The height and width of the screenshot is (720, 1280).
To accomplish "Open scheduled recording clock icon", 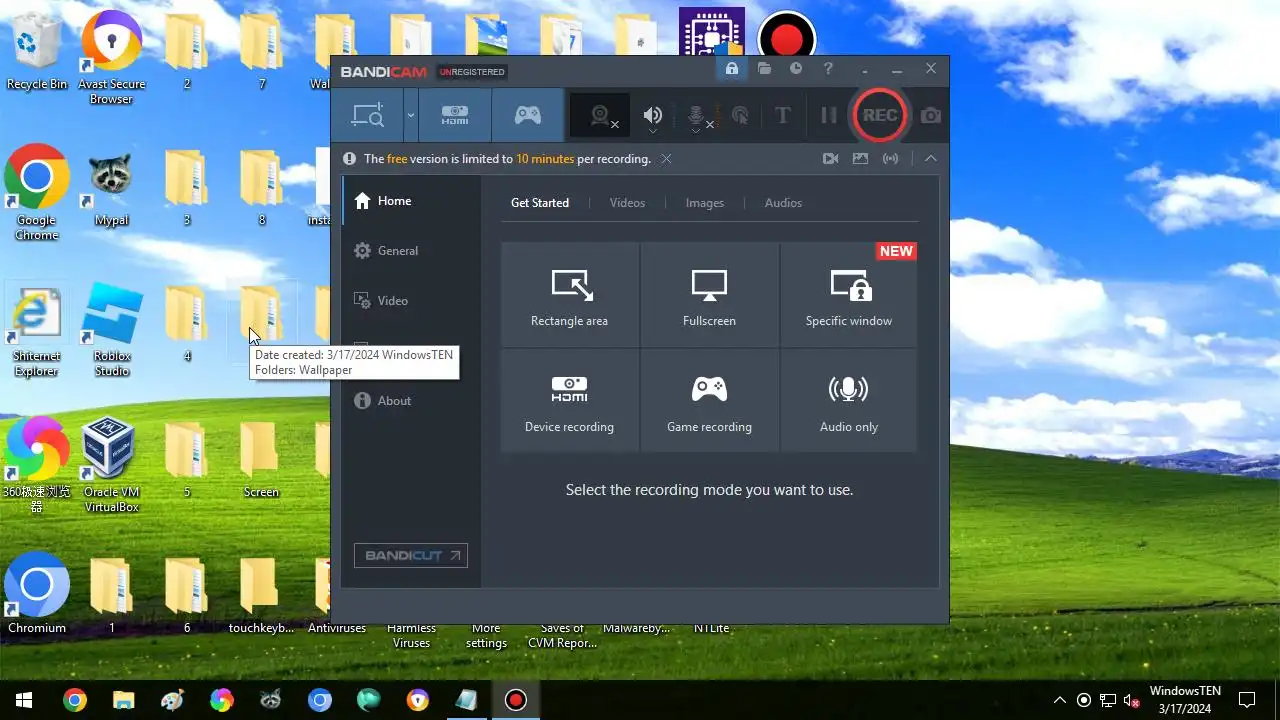I will [796, 69].
